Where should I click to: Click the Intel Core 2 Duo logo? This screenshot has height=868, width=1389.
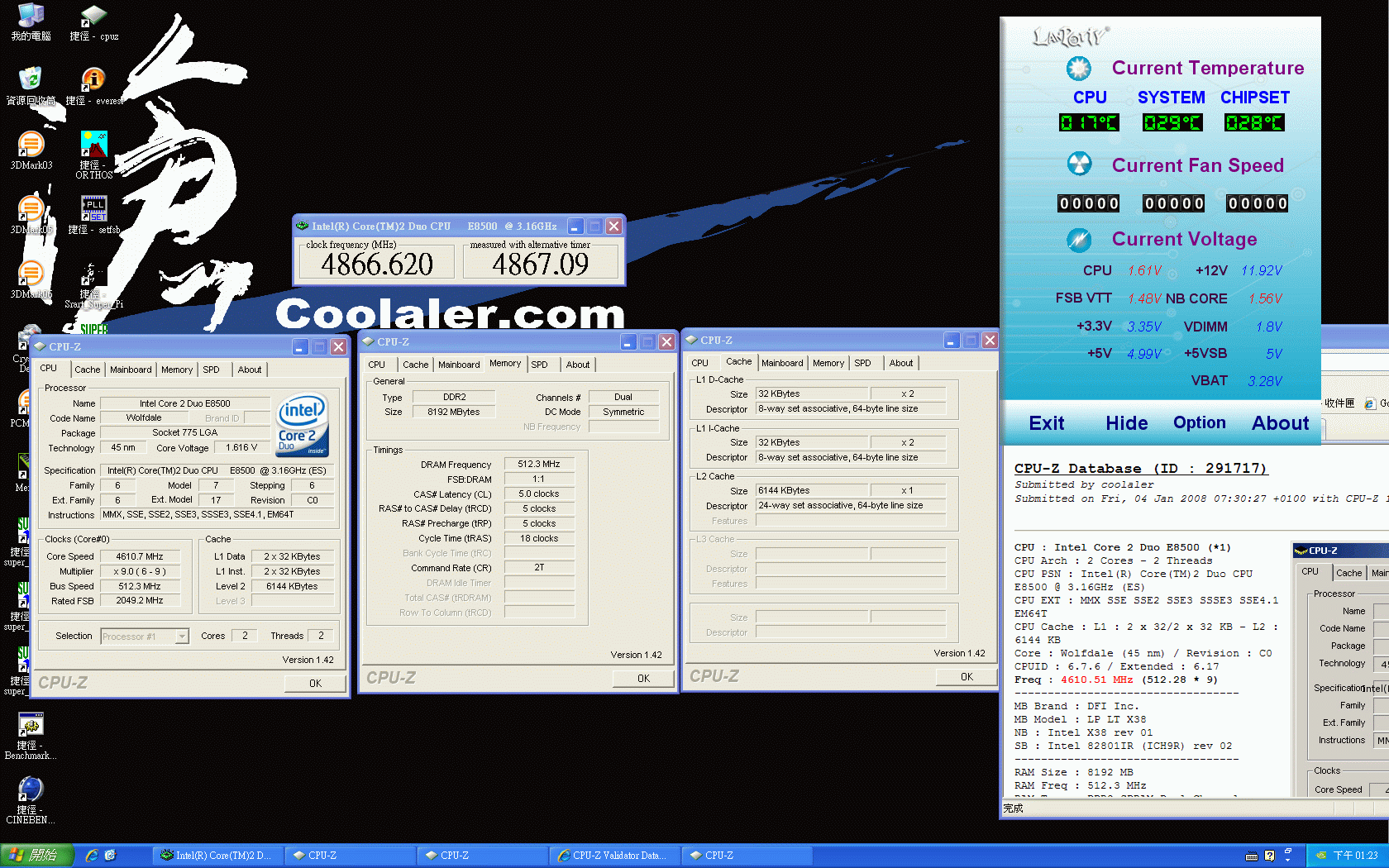[x=303, y=424]
